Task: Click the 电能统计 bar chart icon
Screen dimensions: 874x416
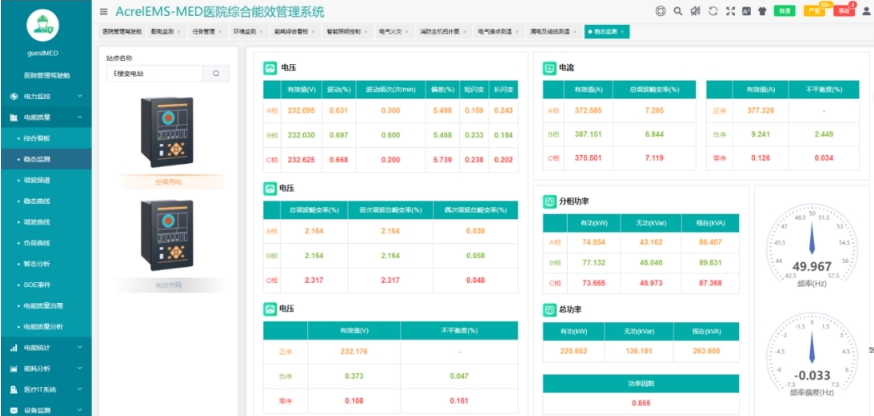Action: click(x=14, y=348)
